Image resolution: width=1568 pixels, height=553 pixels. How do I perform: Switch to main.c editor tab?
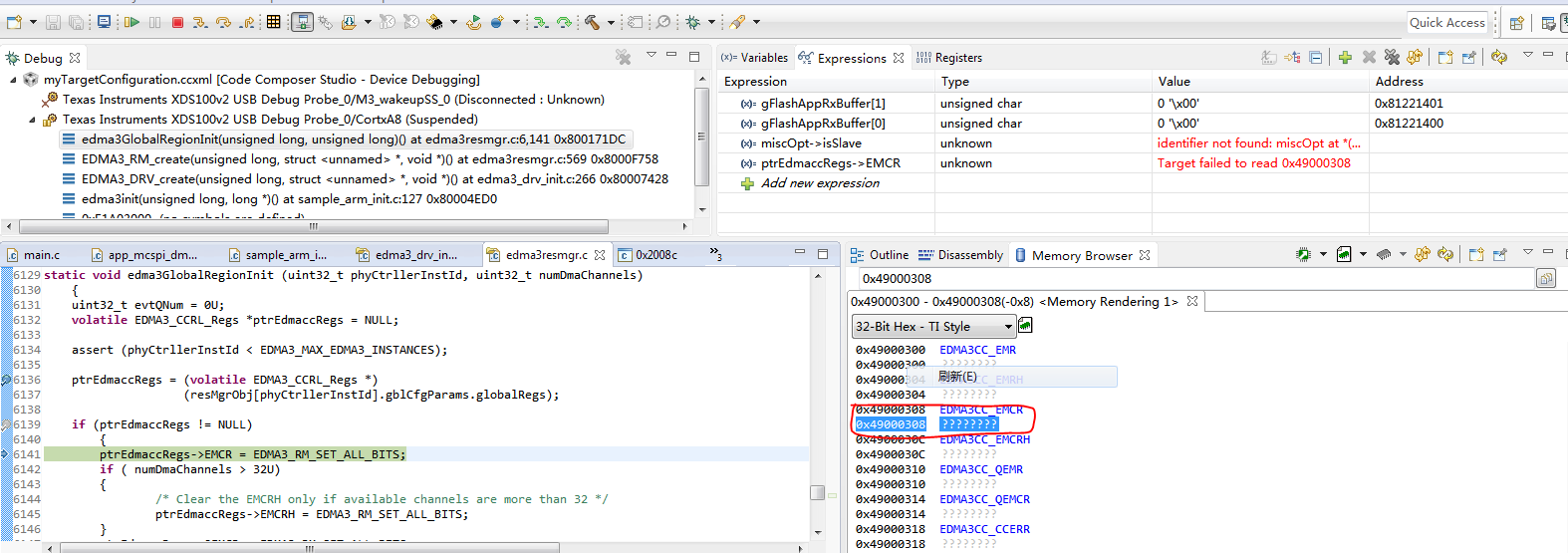(33, 255)
